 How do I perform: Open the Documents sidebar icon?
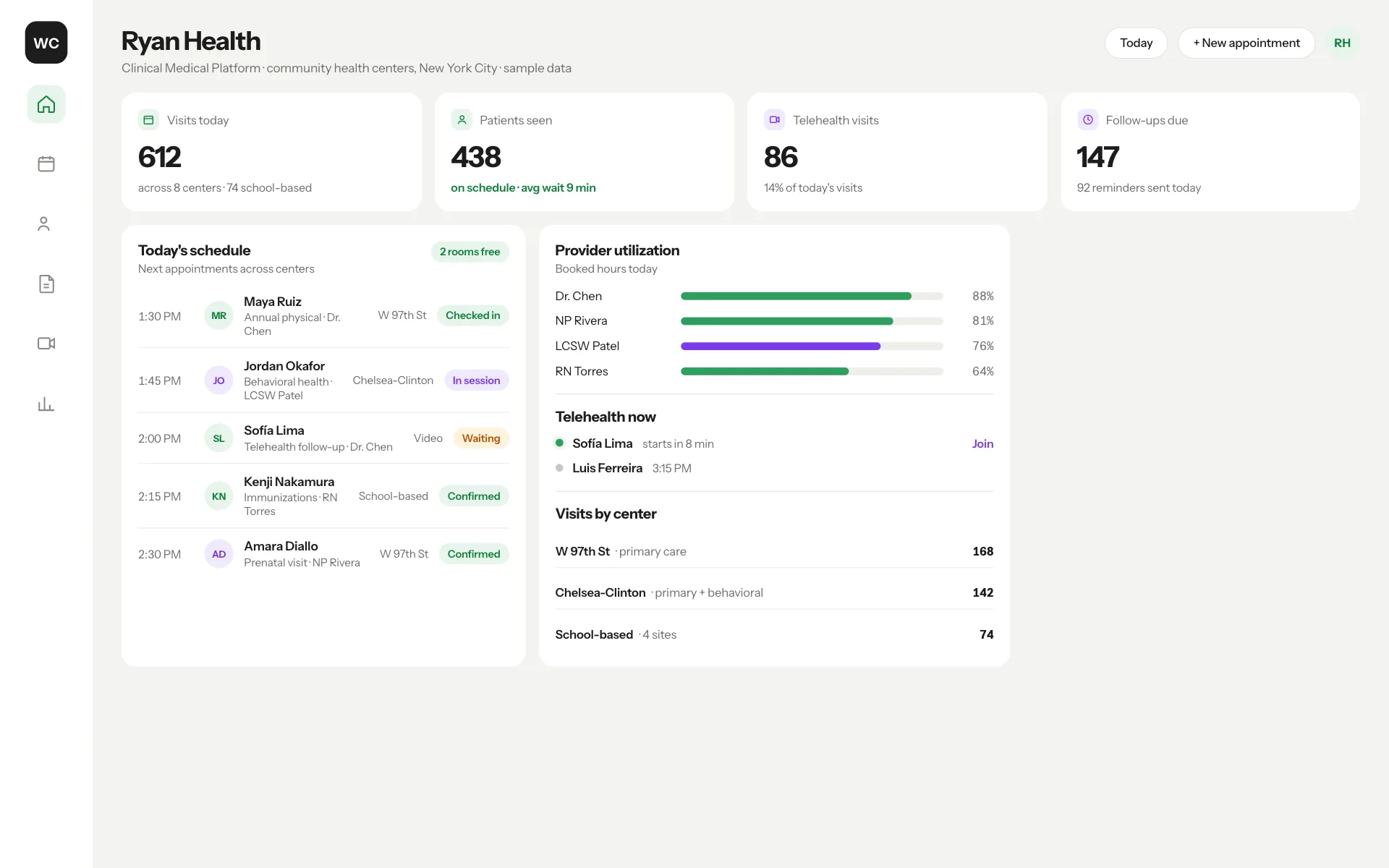pyautogui.click(x=46, y=284)
